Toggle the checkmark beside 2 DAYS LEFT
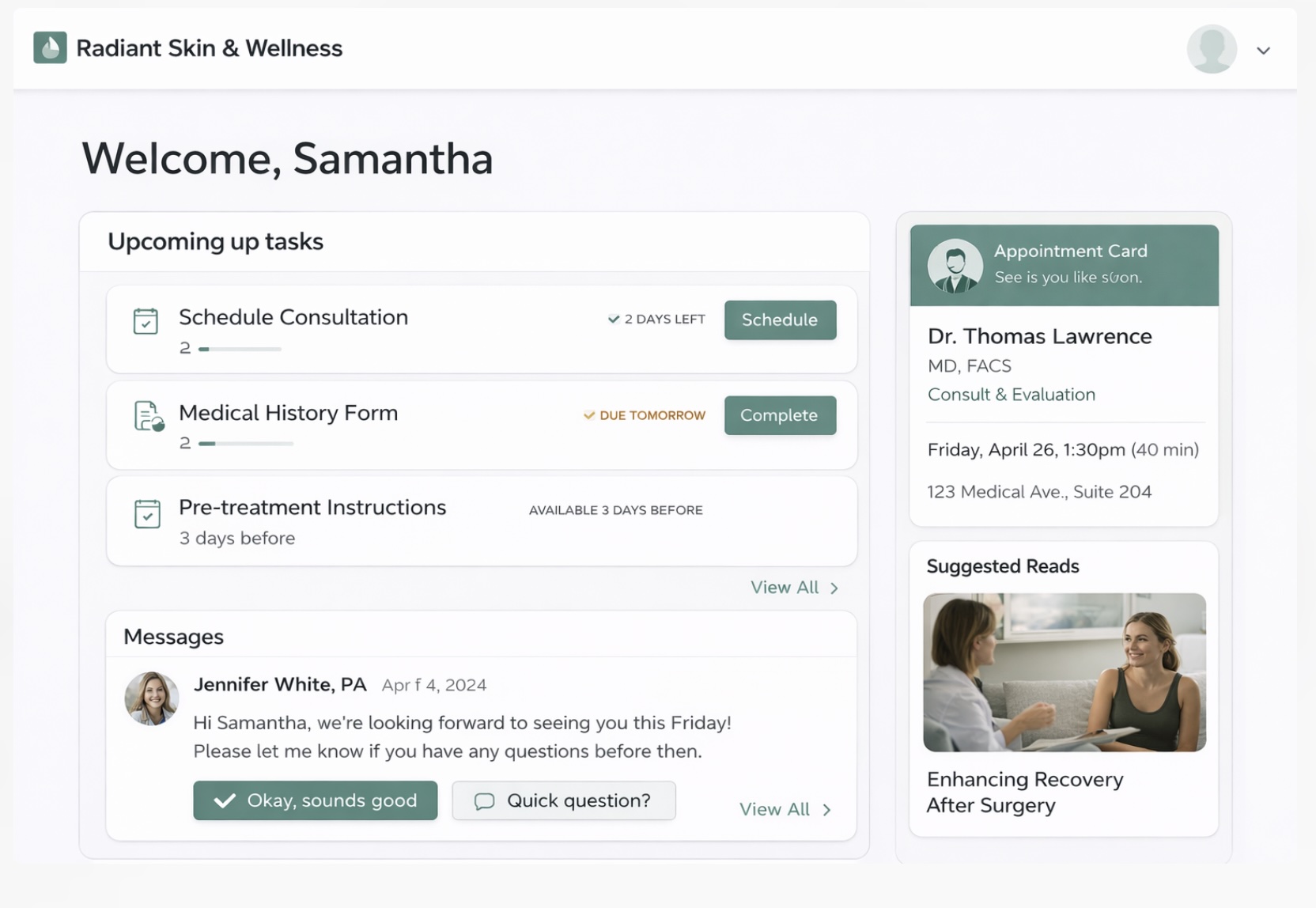 pos(614,319)
